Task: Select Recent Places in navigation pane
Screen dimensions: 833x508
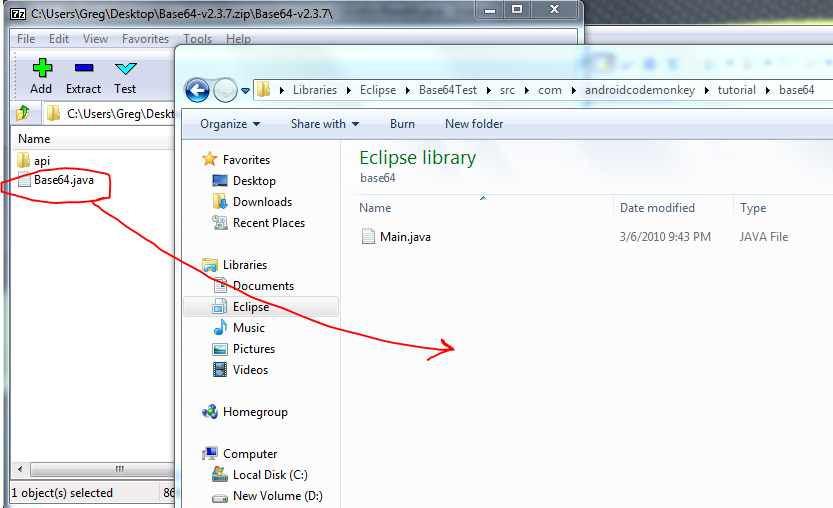Action: click(269, 223)
